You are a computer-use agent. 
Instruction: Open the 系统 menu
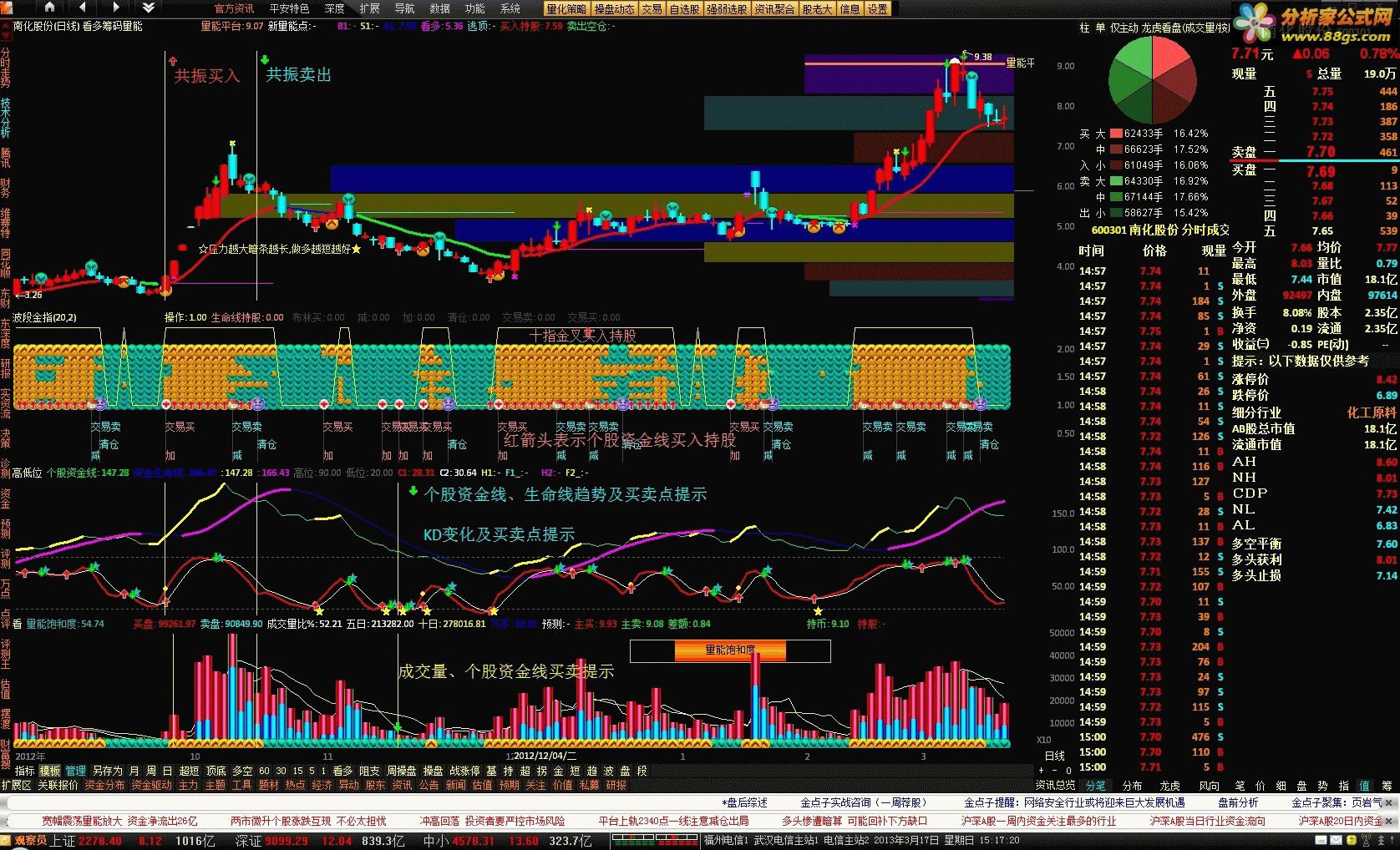510,8
